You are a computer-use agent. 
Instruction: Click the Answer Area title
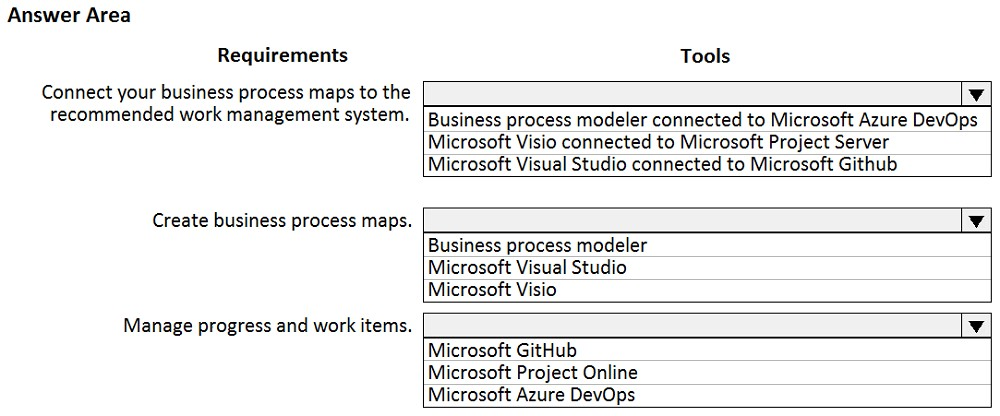(x=69, y=15)
